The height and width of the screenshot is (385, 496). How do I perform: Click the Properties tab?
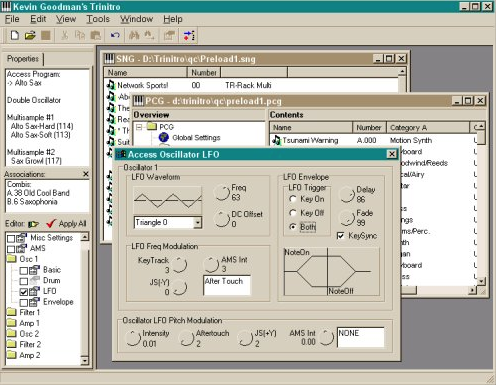pyautogui.click(x=23, y=59)
